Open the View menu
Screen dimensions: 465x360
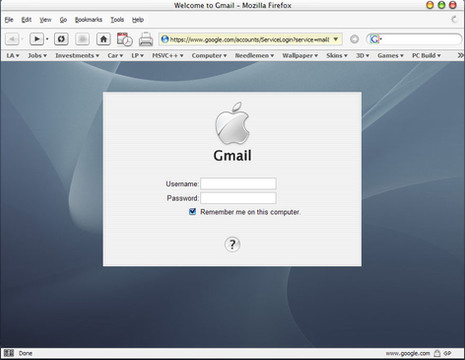45,20
